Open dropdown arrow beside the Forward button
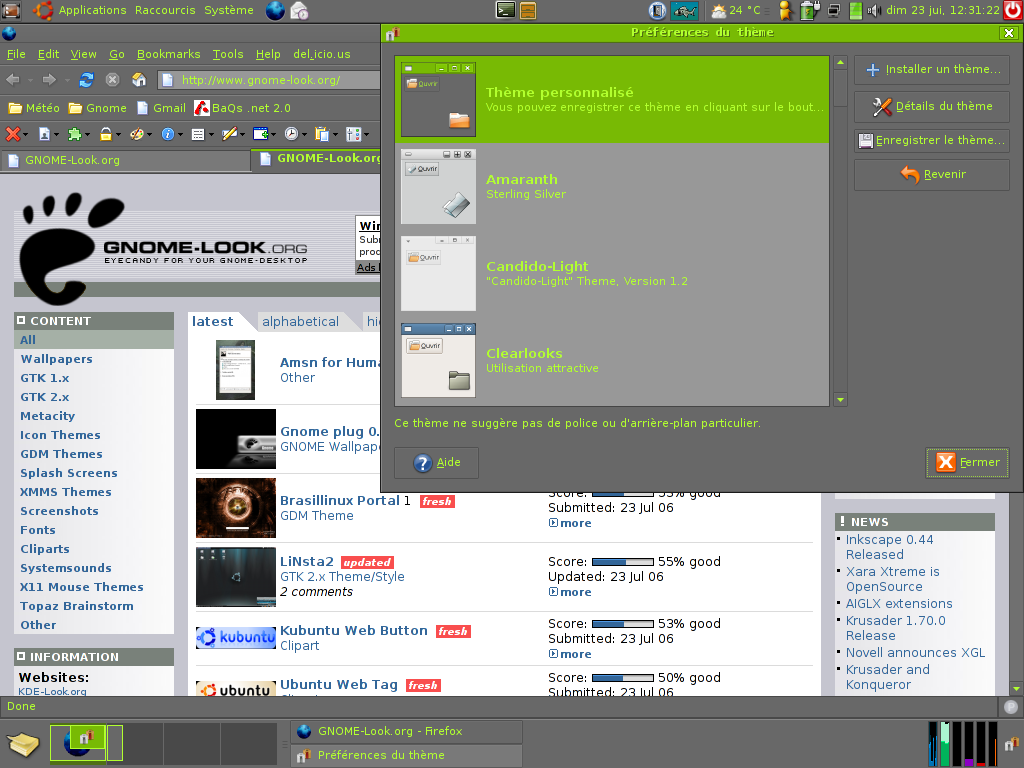This screenshot has height=768, width=1024. [67, 80]
